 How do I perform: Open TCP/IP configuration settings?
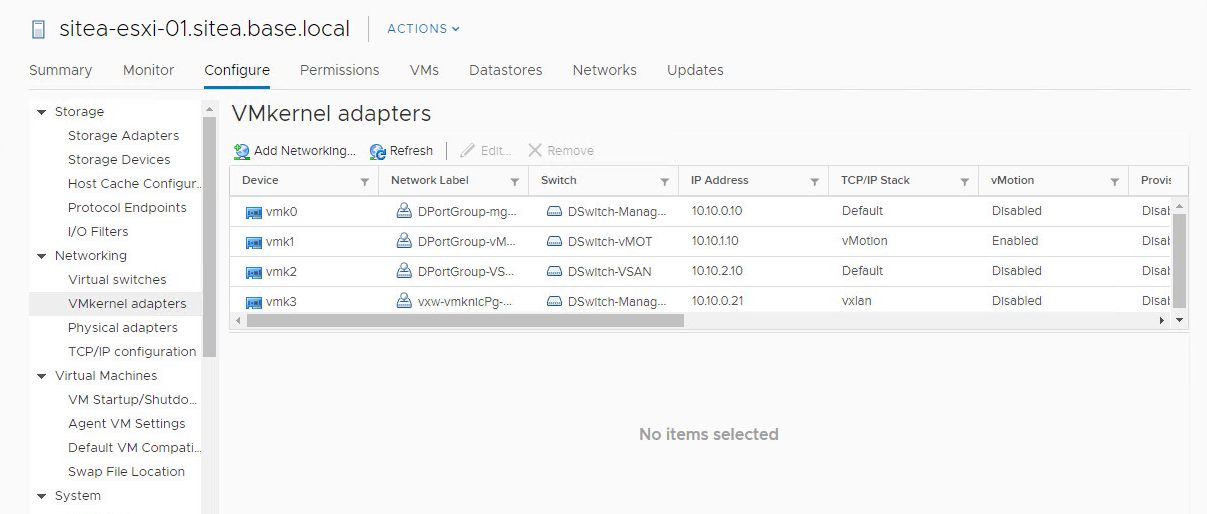tap(132, 352)
